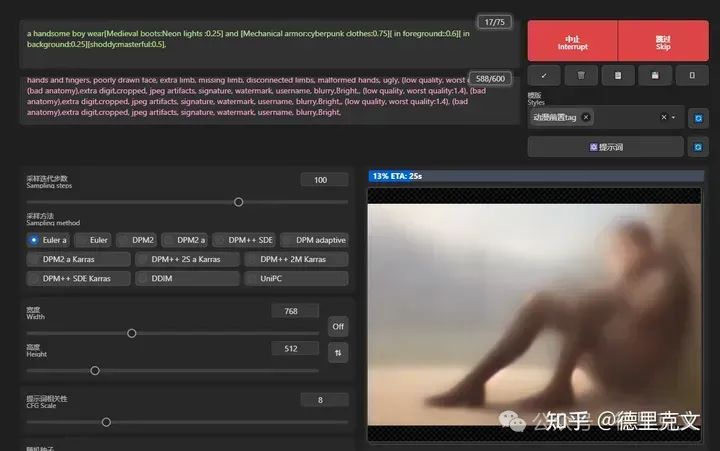
Task: Pick the DDIM sampler
Action: pyautogui.click(x=187, y=279)
